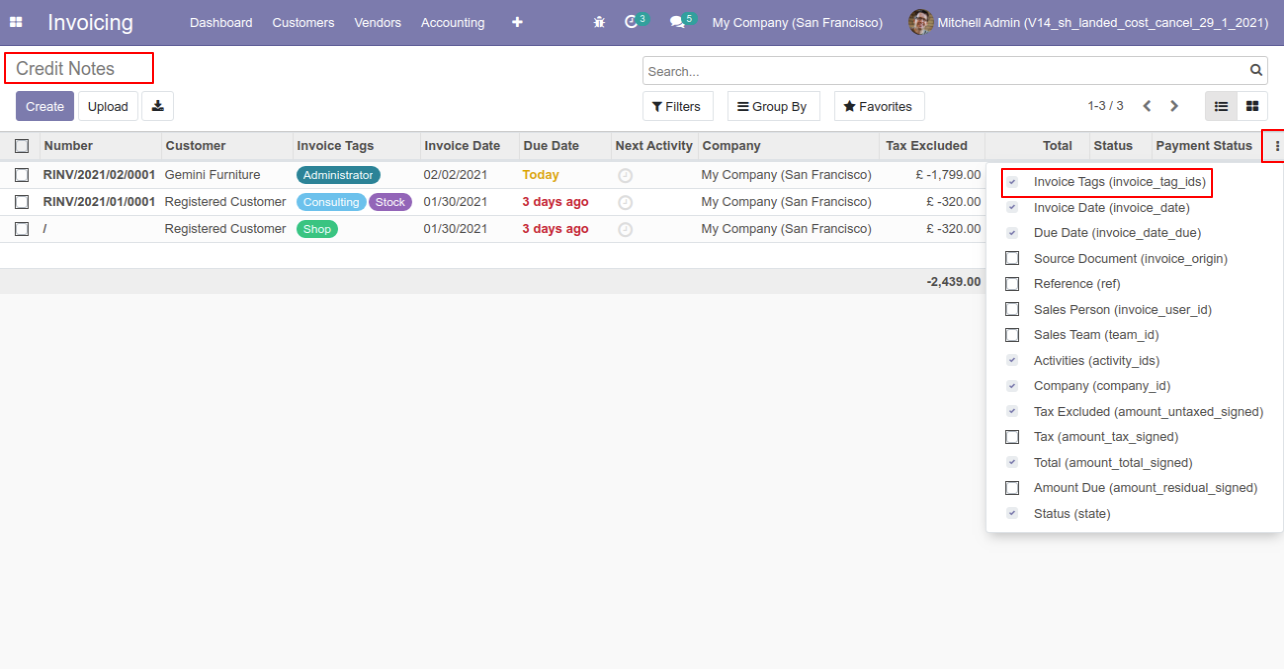
Task: Click the Consulting tag
Action: pos(331,202)
